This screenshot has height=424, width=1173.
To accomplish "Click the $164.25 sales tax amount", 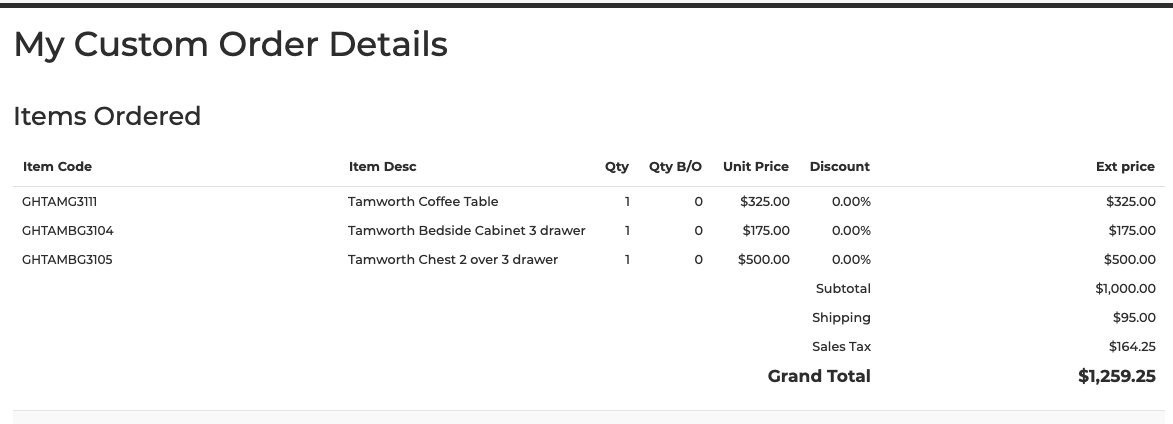I will (x=1132, y=347).
